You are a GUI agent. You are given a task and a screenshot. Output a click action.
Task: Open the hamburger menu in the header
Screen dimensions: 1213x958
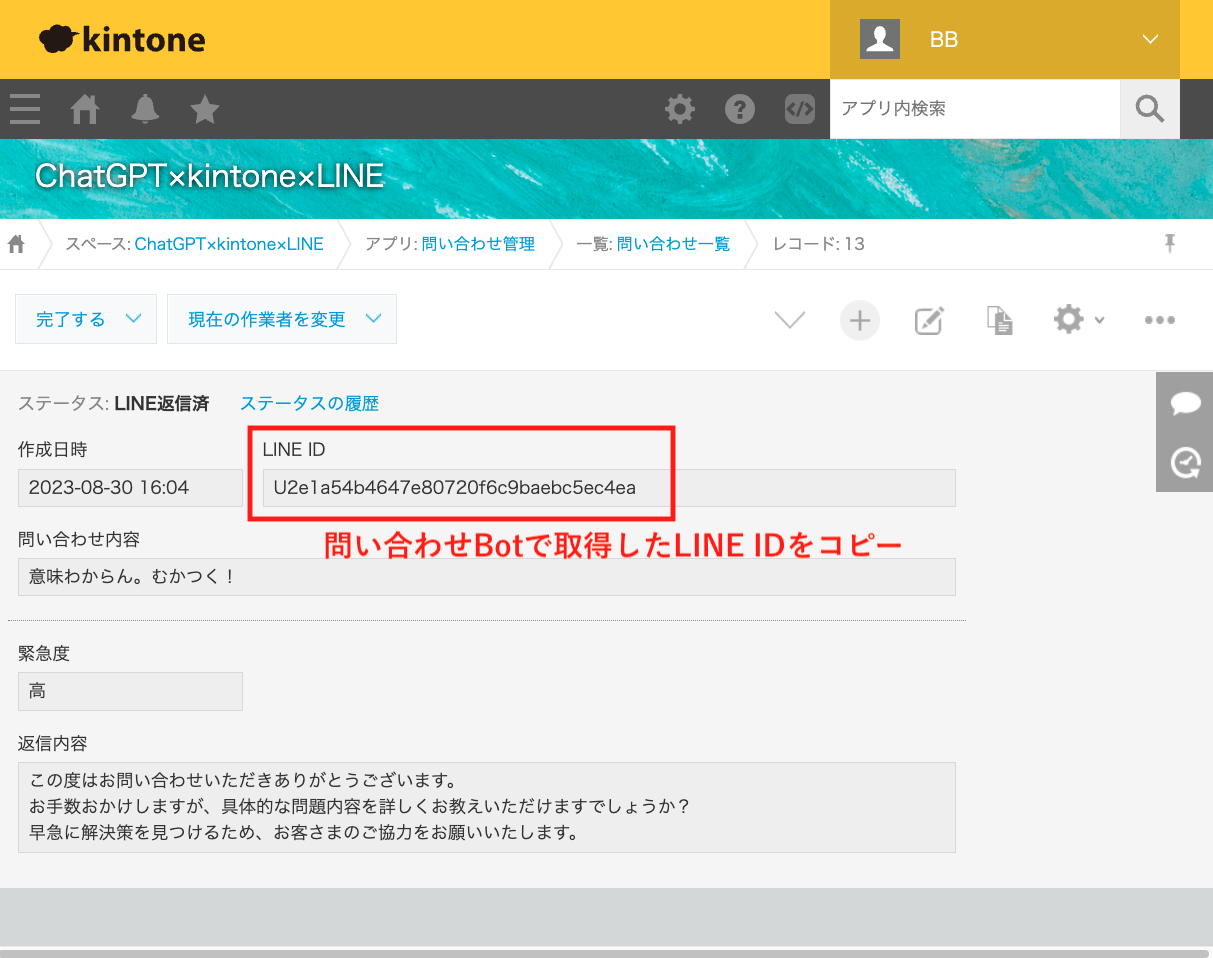(24, 110)
